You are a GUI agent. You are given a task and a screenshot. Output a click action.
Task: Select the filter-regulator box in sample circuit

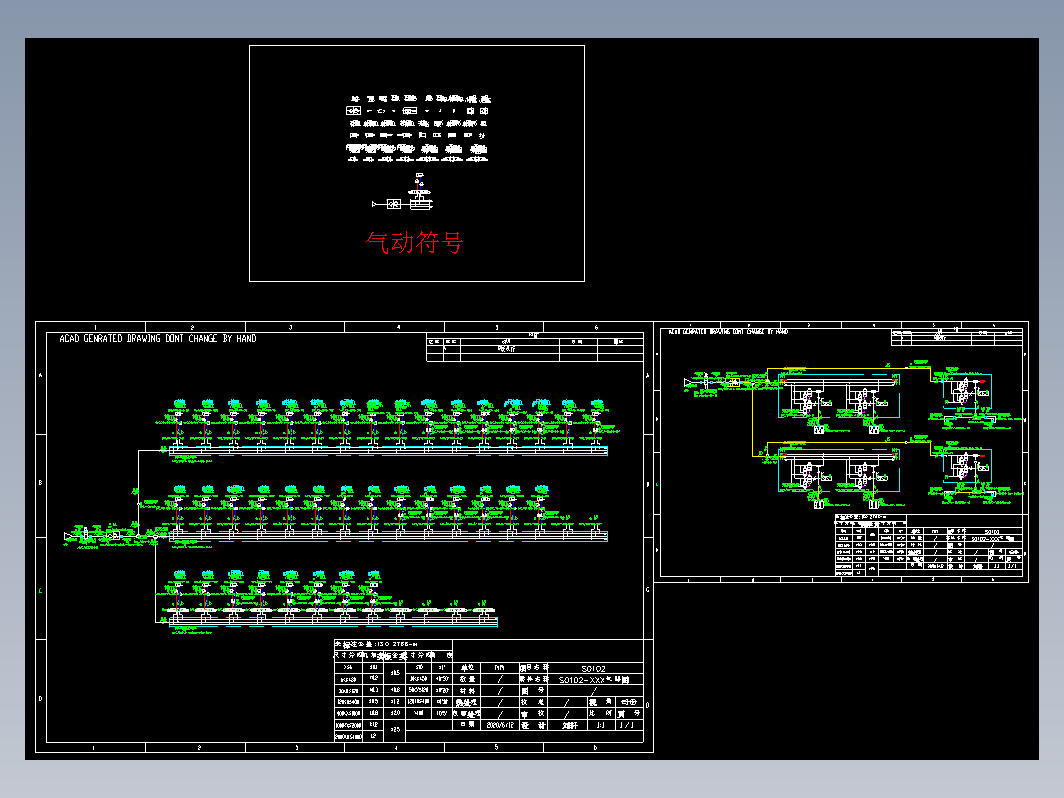394,204
